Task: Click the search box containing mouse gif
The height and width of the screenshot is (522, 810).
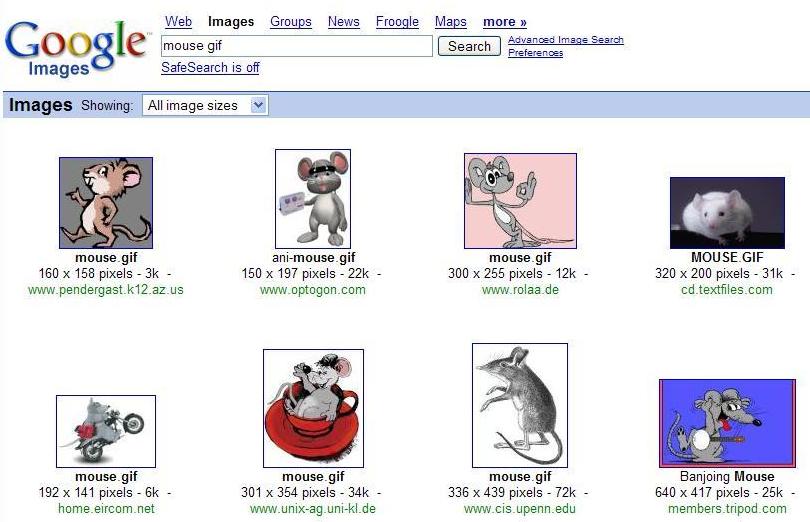Action: click(296, 46)
